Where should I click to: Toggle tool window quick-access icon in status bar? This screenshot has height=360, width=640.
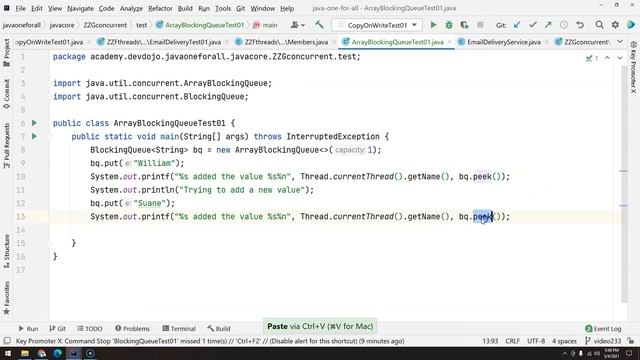click(x=7, y=341)
